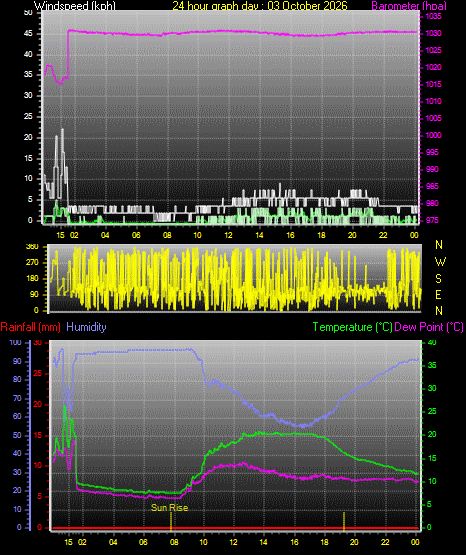Select the "Dew Point (°C)" legend label

pos(429,327)
